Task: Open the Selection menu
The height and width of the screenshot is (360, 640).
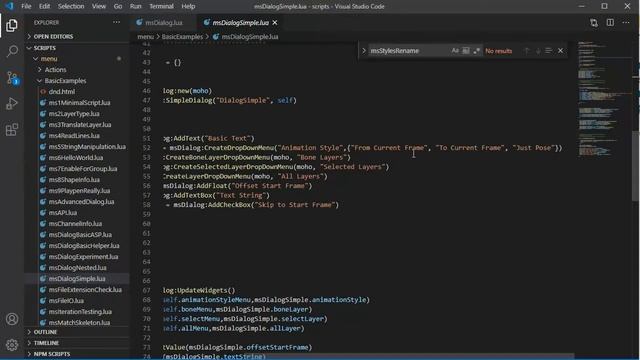Action: tap(71, 6)
